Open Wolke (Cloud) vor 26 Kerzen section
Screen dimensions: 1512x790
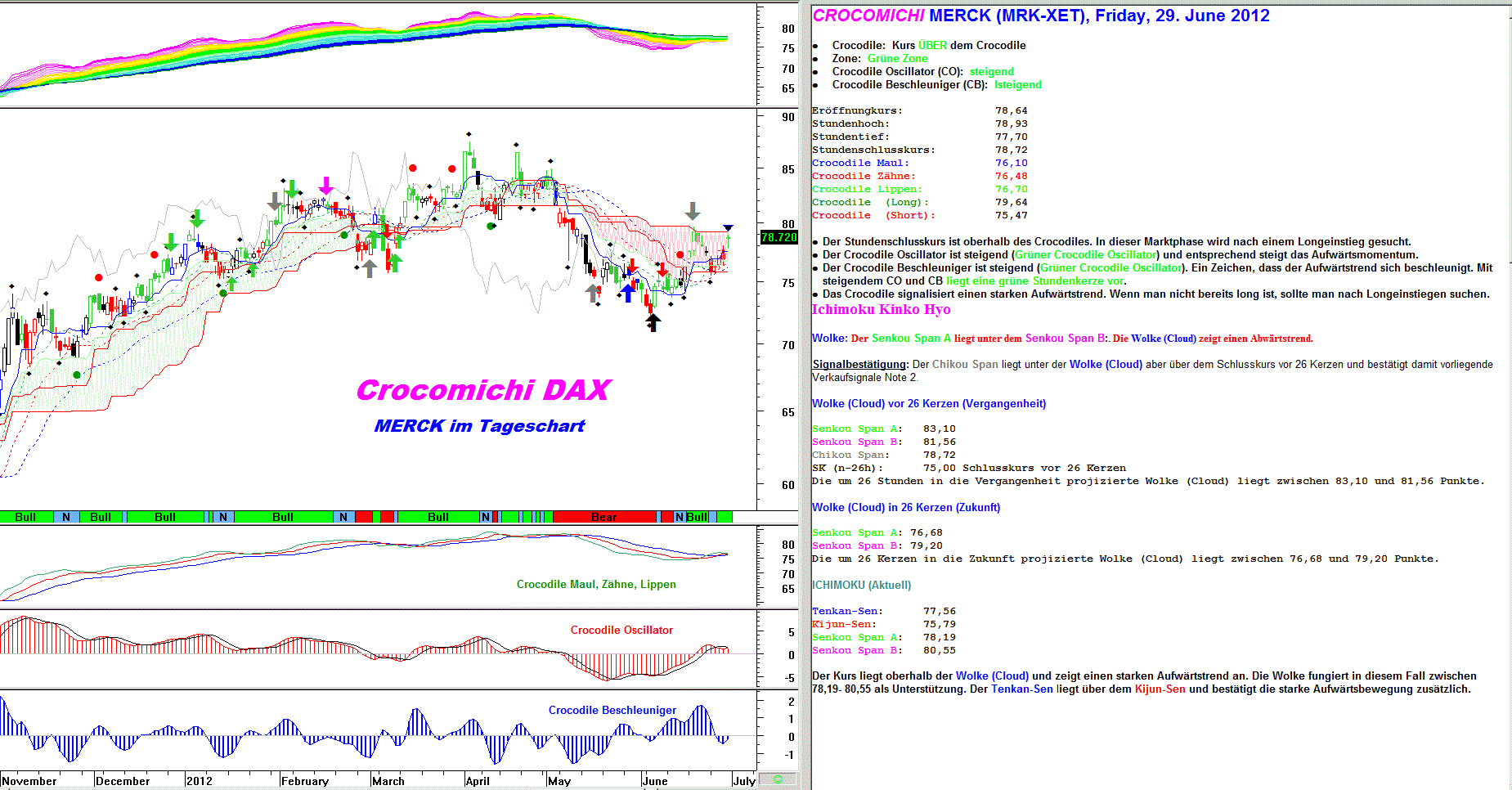click(928, 403)
